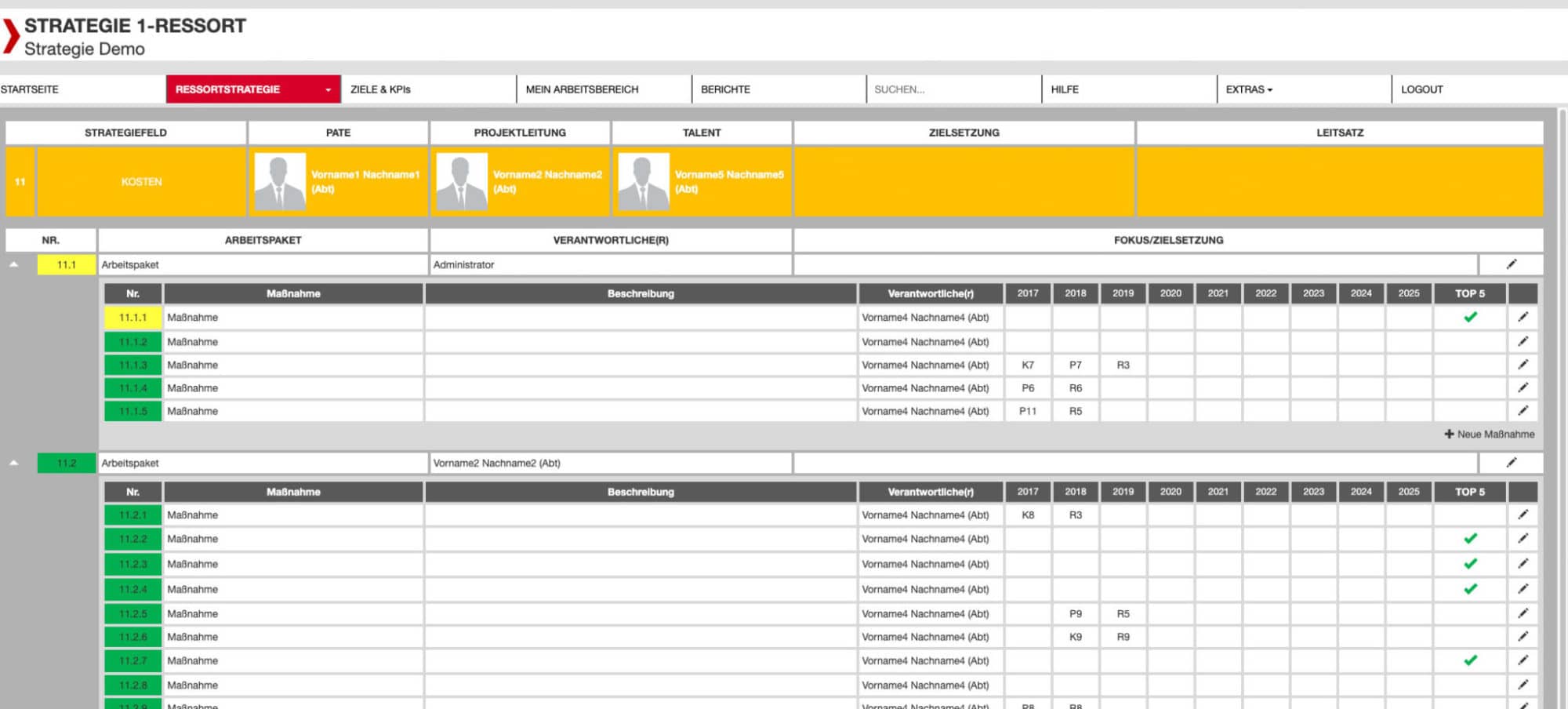Image resolution: width=1568 pixels, height=709 pixels.
Task: Click Logout
Action: pos(1421,89)
